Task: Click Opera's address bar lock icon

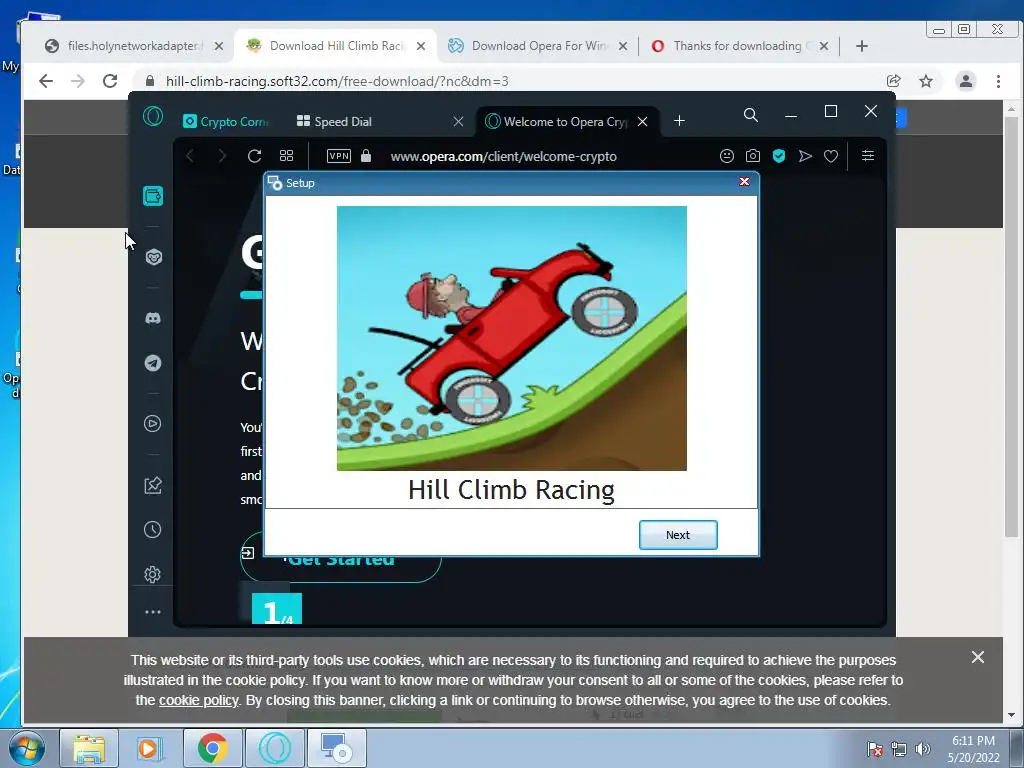Action: point(366,155)
